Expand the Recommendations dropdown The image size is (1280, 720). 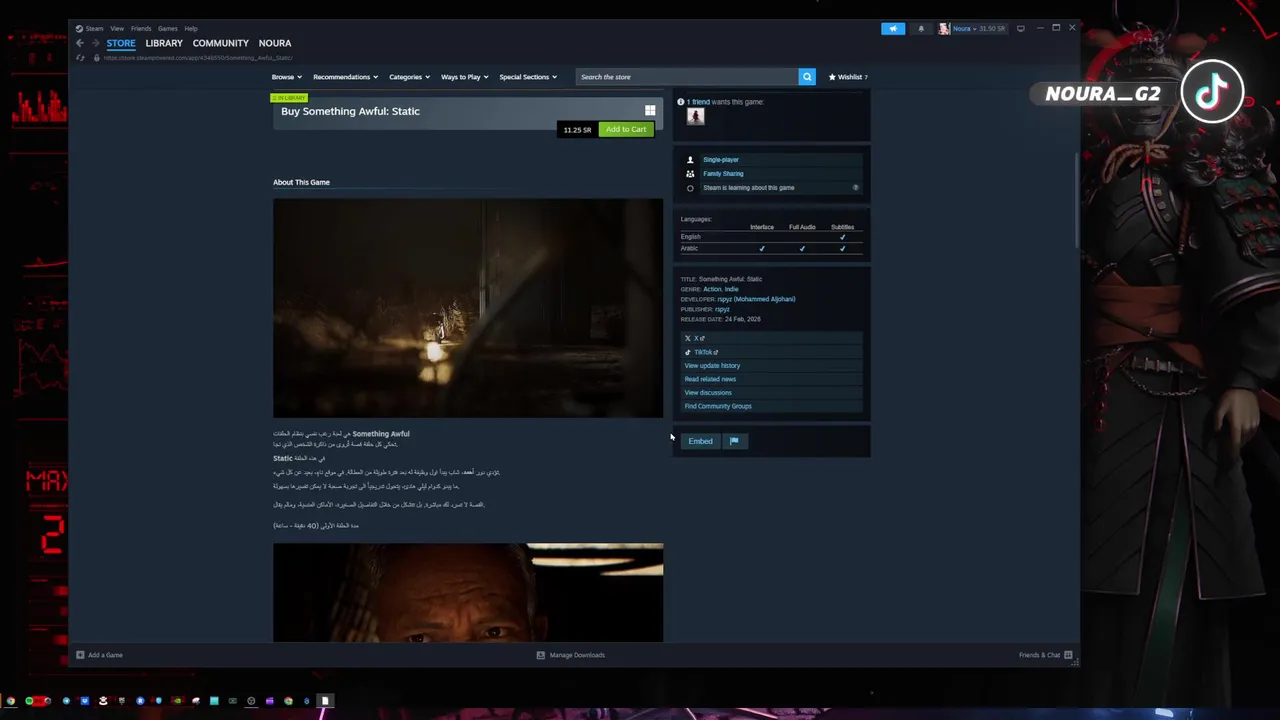[345, 77]
